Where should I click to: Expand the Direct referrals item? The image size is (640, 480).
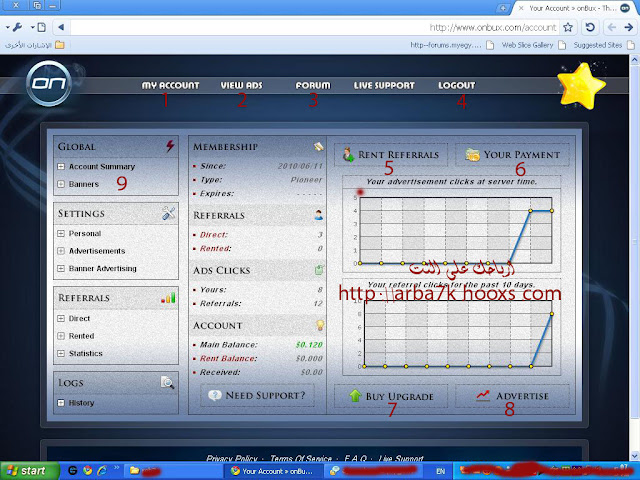(61, 318)
